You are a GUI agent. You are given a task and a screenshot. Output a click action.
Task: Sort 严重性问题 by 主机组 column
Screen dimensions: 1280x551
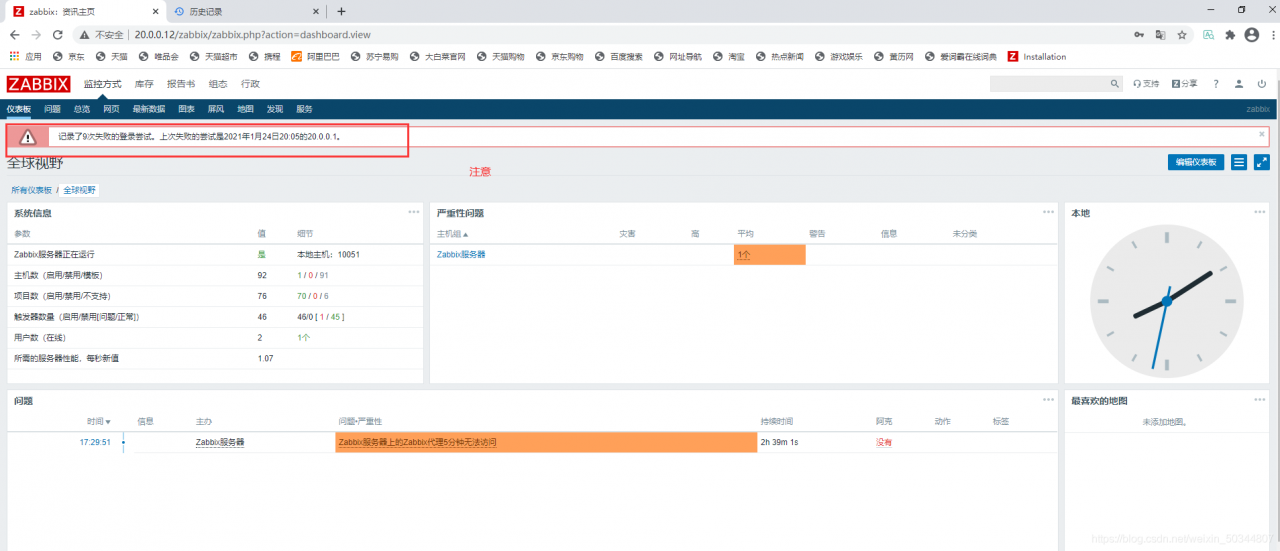click(x=452, y=234)
